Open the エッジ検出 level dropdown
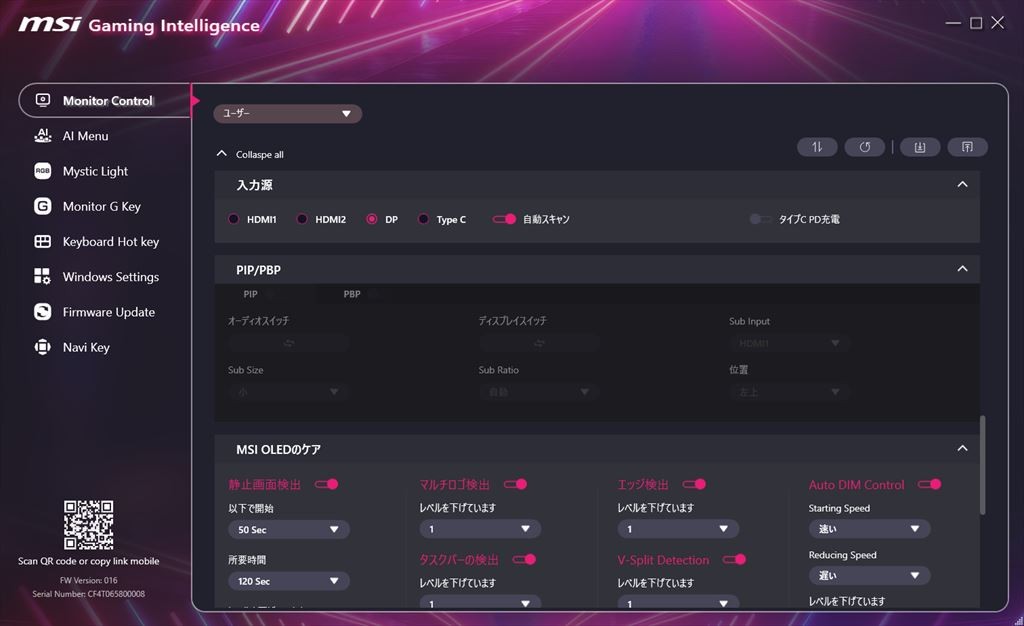The width and height of the screenshot is (1024, 626). tap(678, 529)
